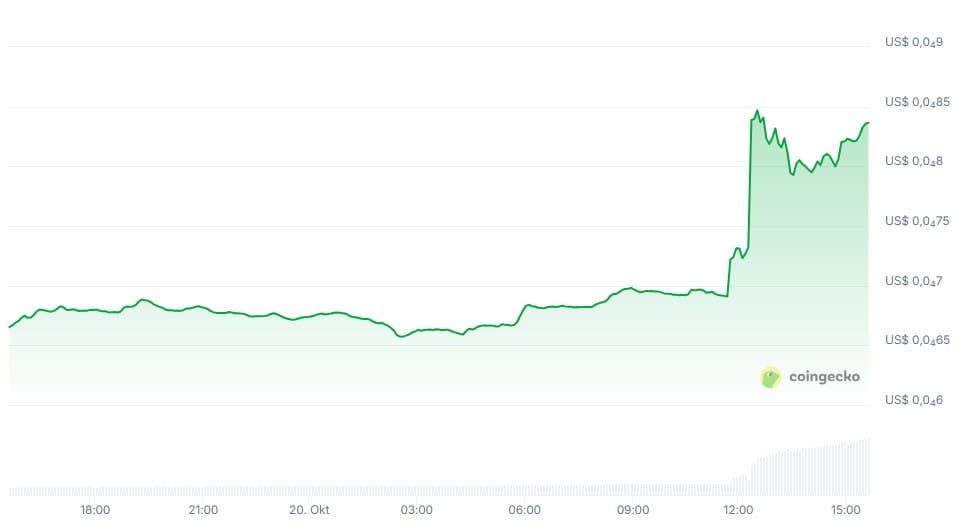Select the 03:00 time axis label
The width and height of the screenshot is (975, 530).
417,509
